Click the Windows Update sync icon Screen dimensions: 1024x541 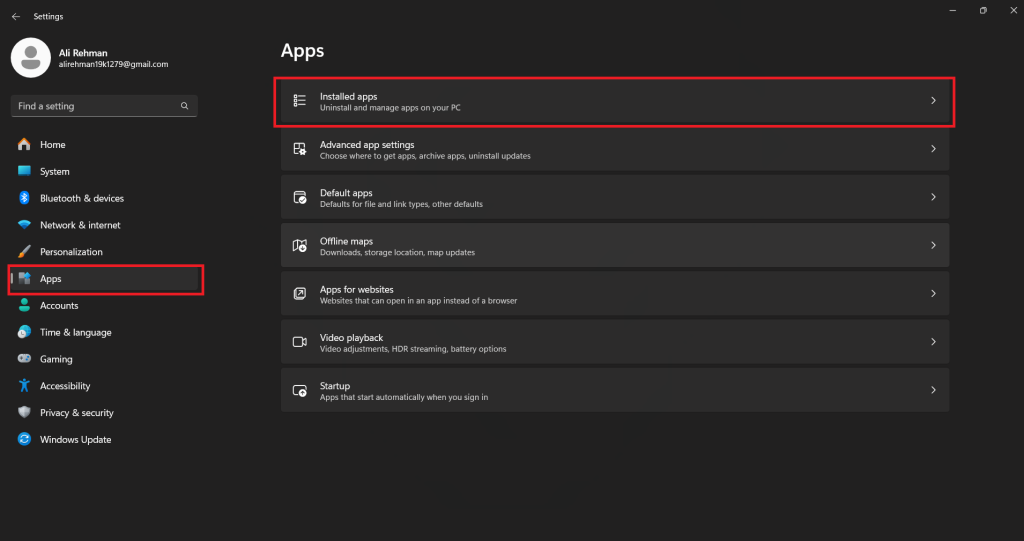pos(24,439)
